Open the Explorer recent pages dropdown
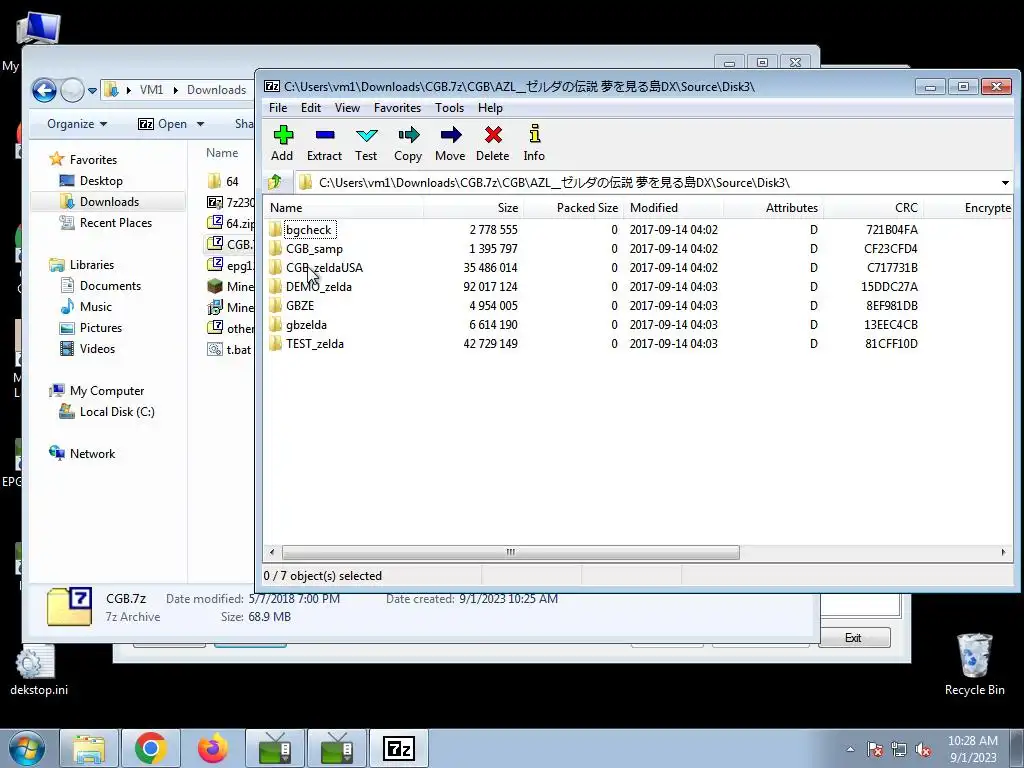 point(93,91)
